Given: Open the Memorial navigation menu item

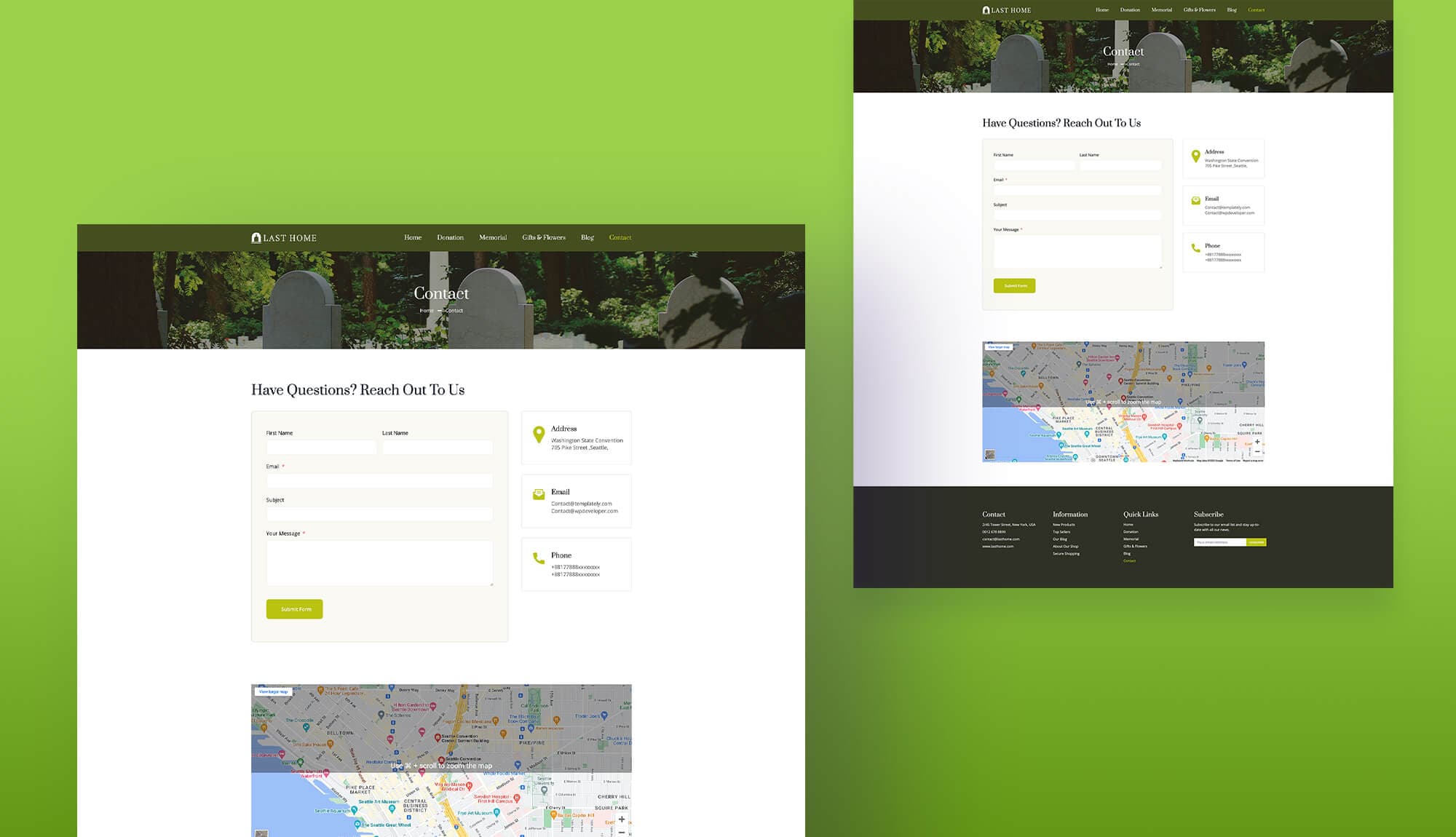Looking at the screenshot, I should click(493, 237).
